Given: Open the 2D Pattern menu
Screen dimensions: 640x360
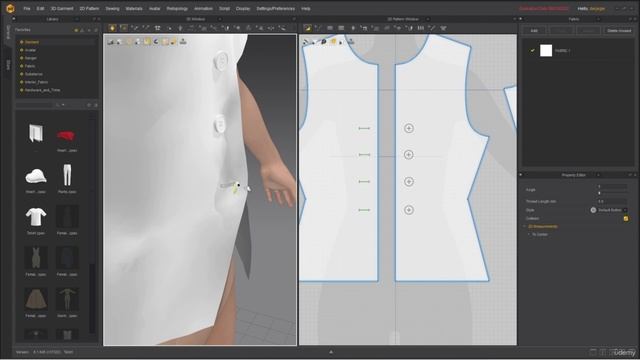Looking at the screenshot, I should click(89, 9).
